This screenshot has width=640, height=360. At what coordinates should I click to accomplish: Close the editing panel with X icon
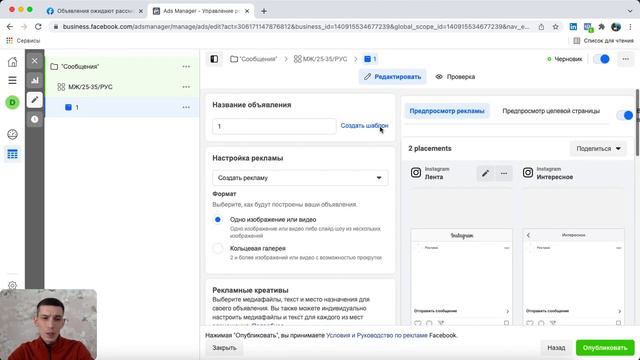35,61
